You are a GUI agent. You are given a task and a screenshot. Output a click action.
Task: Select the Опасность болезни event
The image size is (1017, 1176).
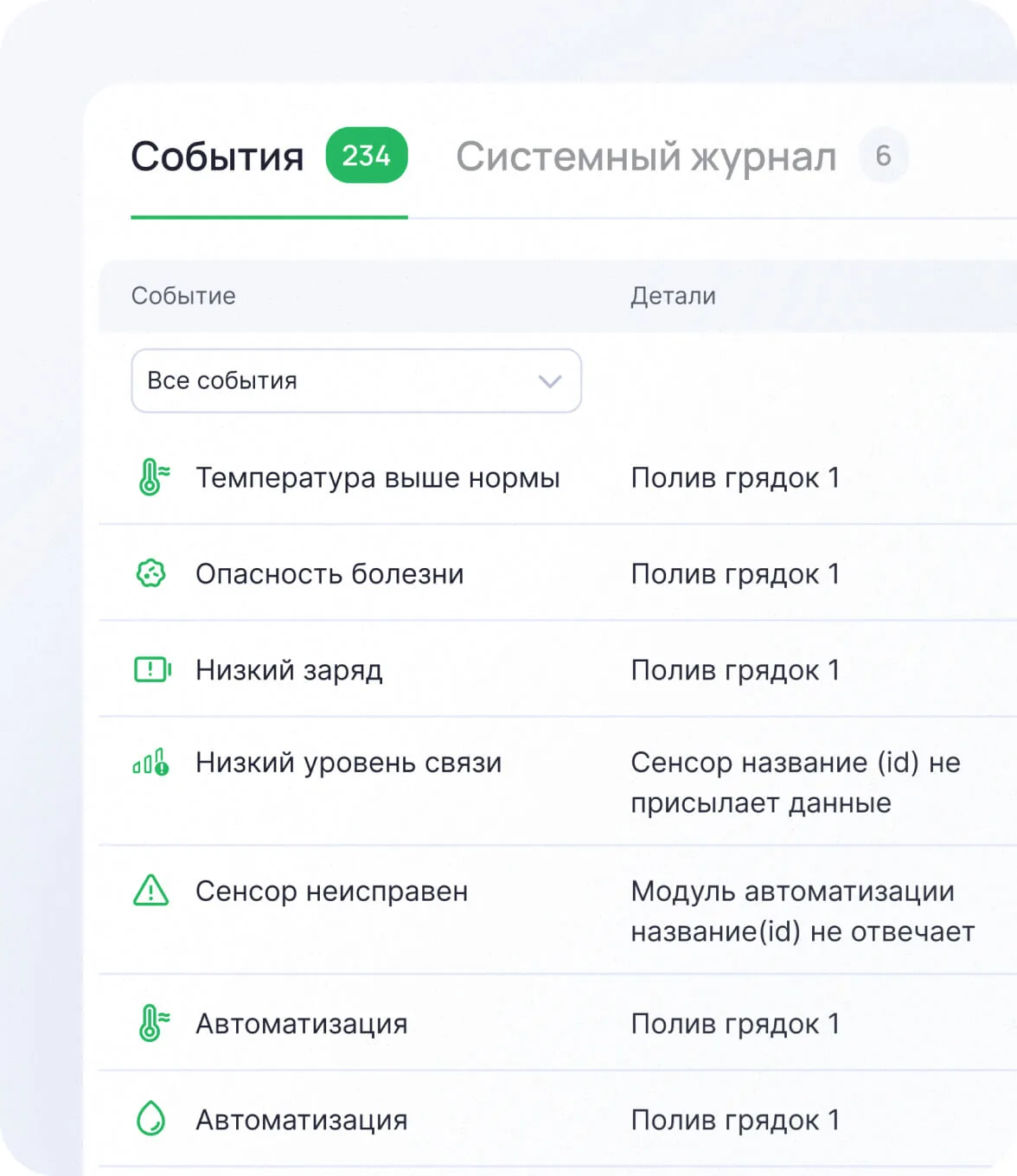click(329, 574)
